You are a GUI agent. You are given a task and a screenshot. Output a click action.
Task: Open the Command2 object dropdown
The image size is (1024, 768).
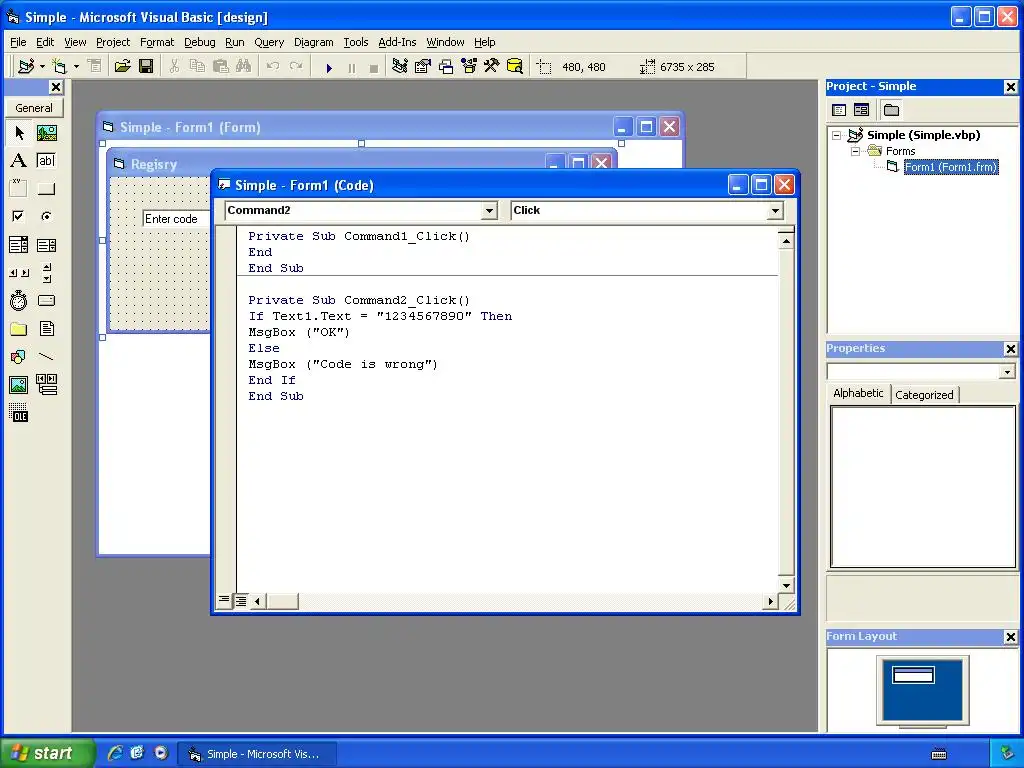click(489, 210)
